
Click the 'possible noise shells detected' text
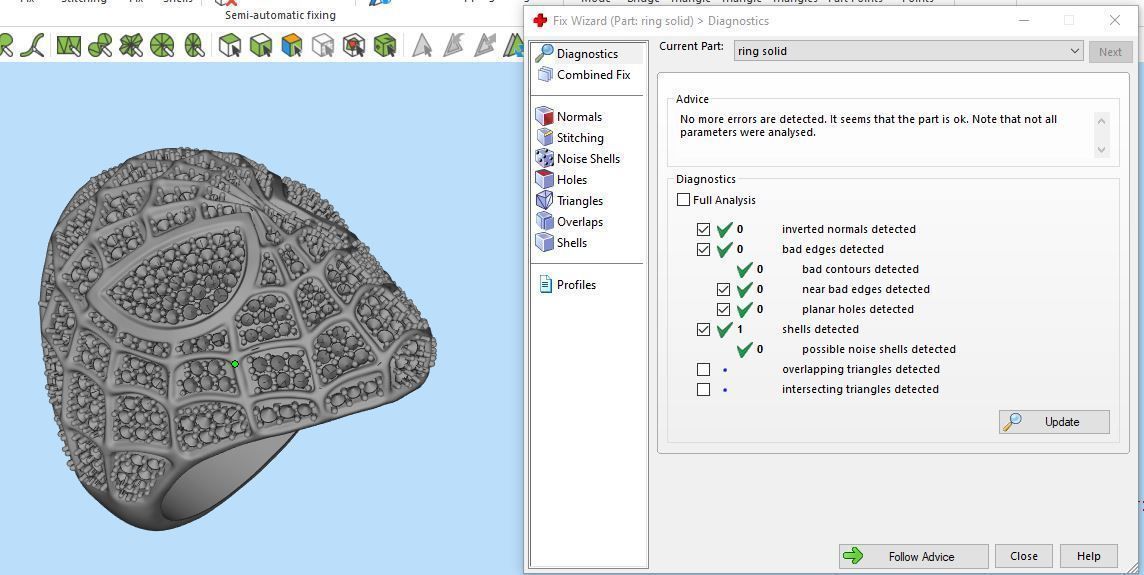878,350
